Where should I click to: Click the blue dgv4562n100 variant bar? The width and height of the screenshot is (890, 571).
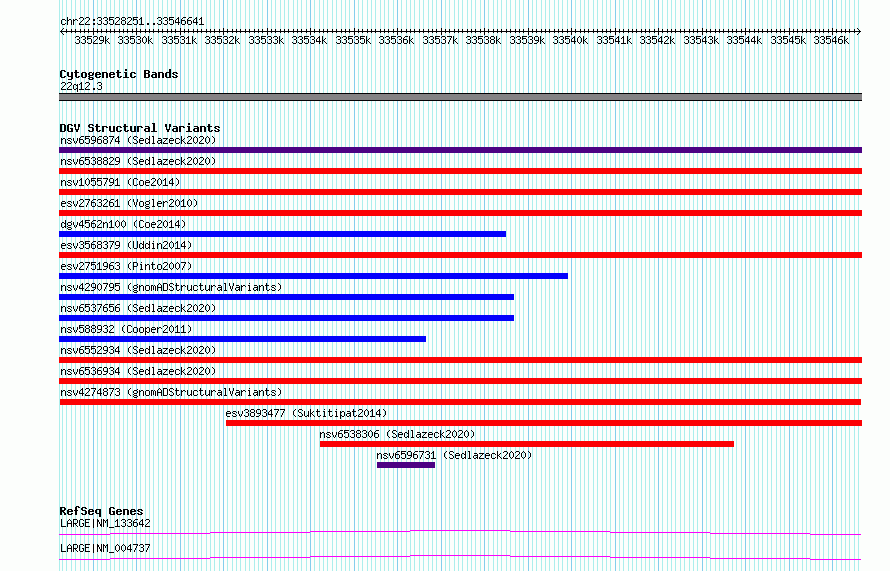[x=282, y=234]
